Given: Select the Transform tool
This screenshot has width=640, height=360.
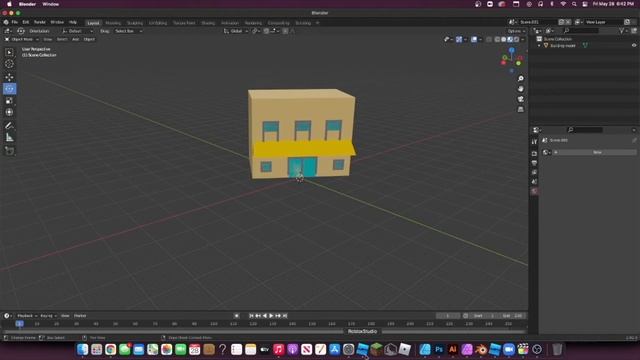Looking at the screenshot, I should [x=9, y=112].
